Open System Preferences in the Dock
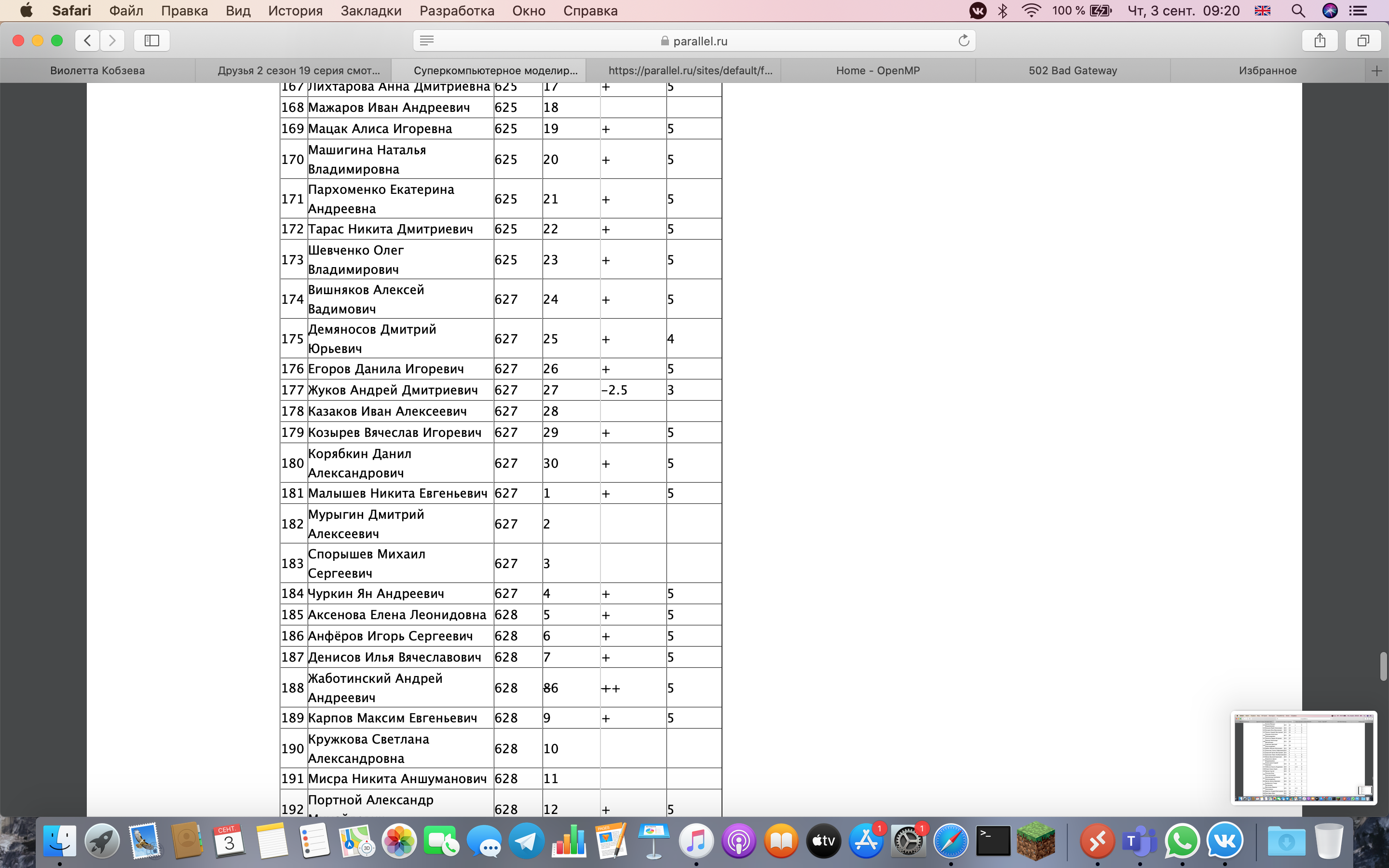The height and width of the screenshot is (868, 1389). click(908, 841)
